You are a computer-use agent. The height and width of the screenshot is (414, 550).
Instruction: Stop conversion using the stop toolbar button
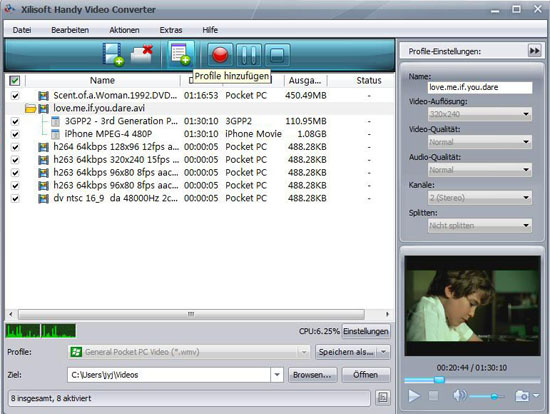(277, 55)
